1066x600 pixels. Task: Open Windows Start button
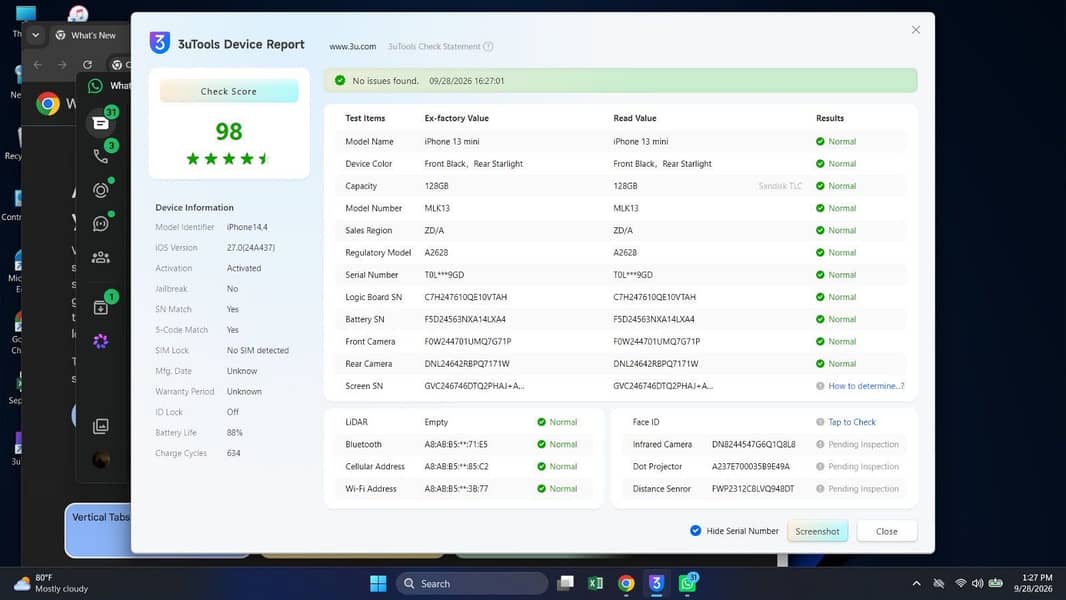pos(378,583)
